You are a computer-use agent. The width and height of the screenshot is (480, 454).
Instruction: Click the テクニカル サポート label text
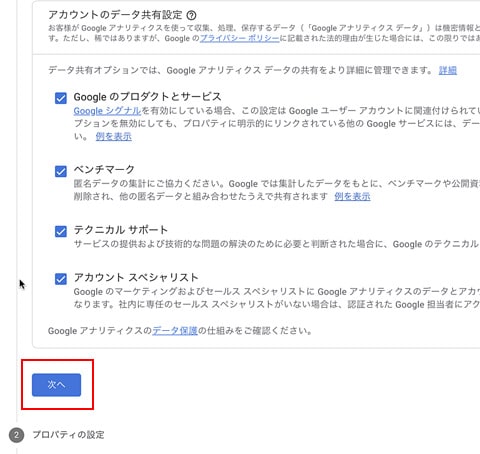tap(121, 230)
